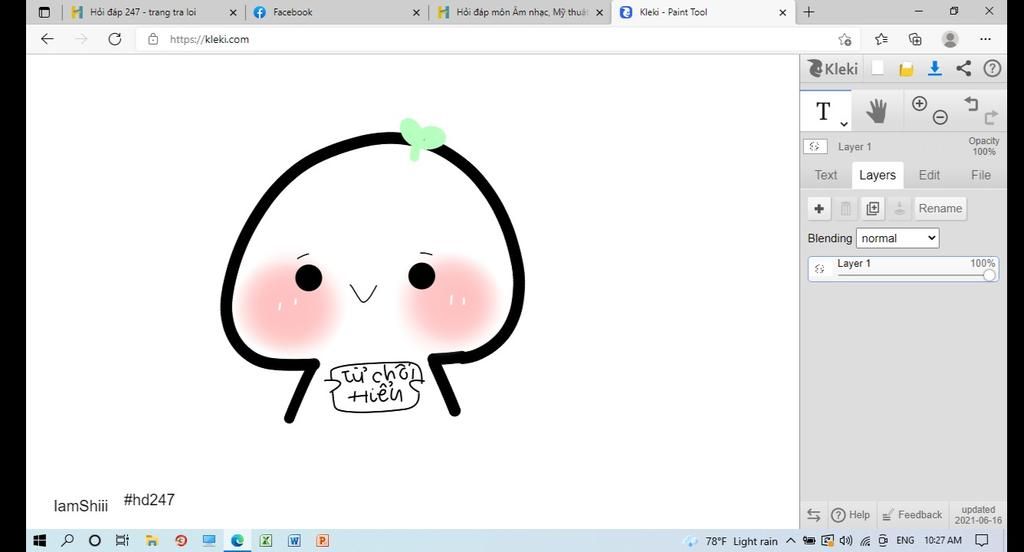This screenshot has width=1024, height=552.
Task: Delete the layer with the trash icon
Action: pyautogui.click(x=846, y=209)
